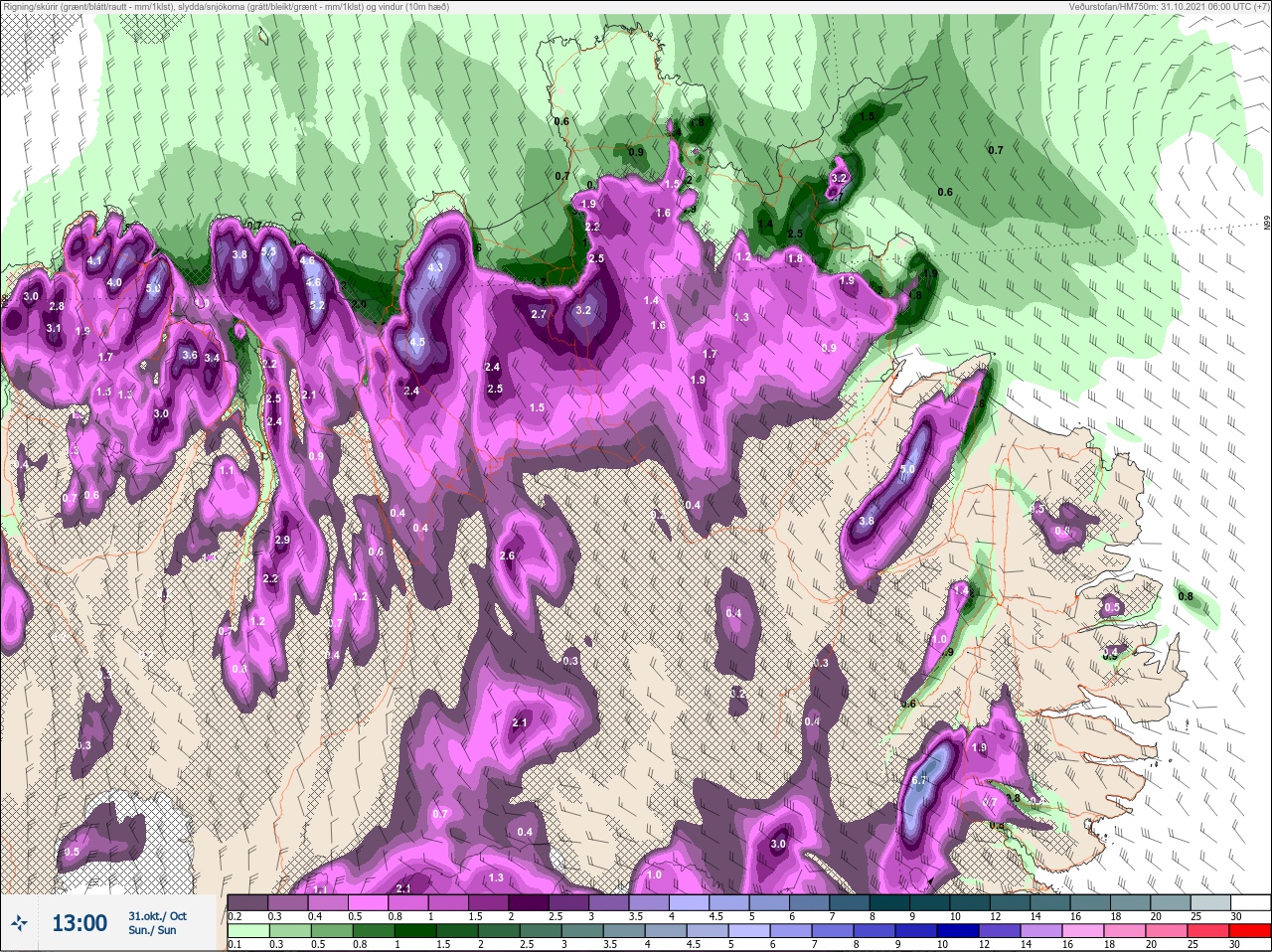Click upper legend swatch between 0.2 and 0.3
Screen dimensions: 1272x952
pos(248,902)
